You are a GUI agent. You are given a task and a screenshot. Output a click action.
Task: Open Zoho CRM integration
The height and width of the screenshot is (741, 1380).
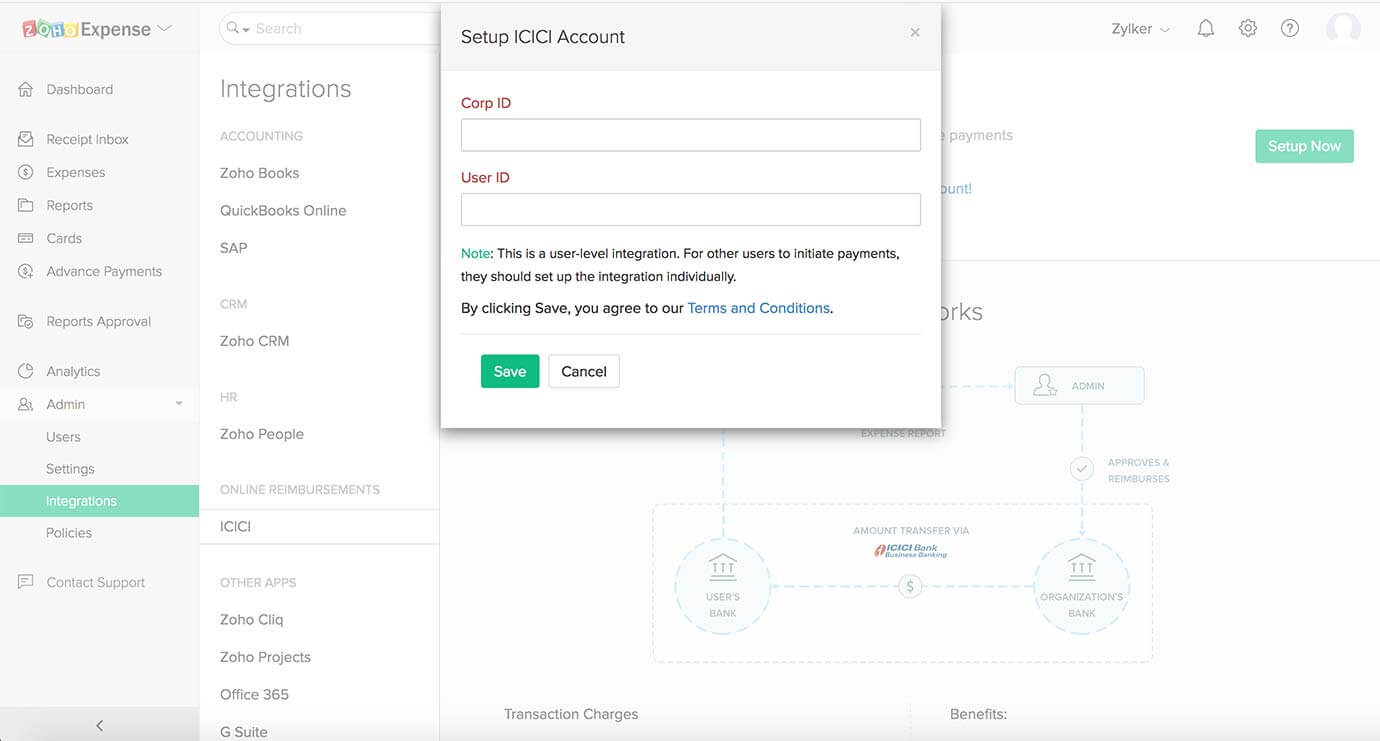255,341
